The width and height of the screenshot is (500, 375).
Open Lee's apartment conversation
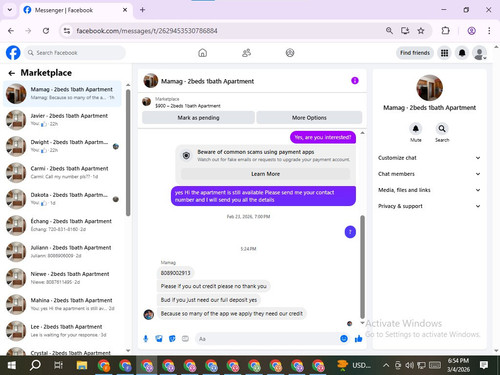[62, 330]
